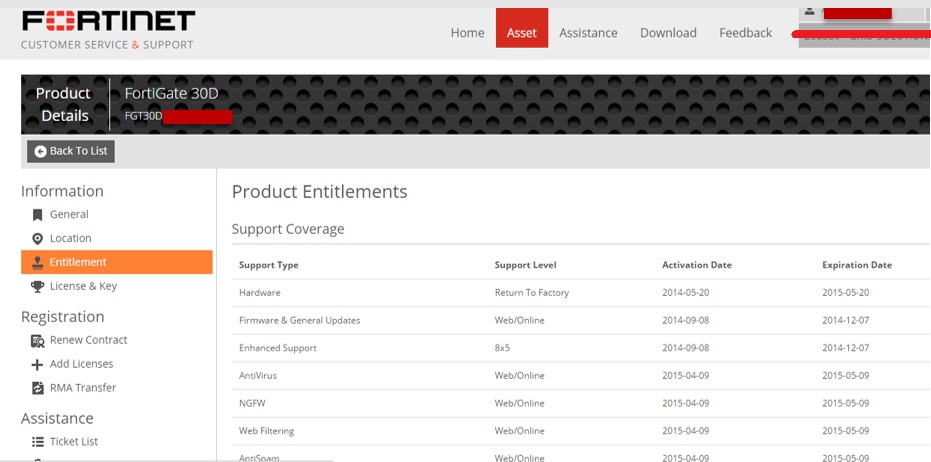
Task: Open the Location link
Action: [71, 238]
